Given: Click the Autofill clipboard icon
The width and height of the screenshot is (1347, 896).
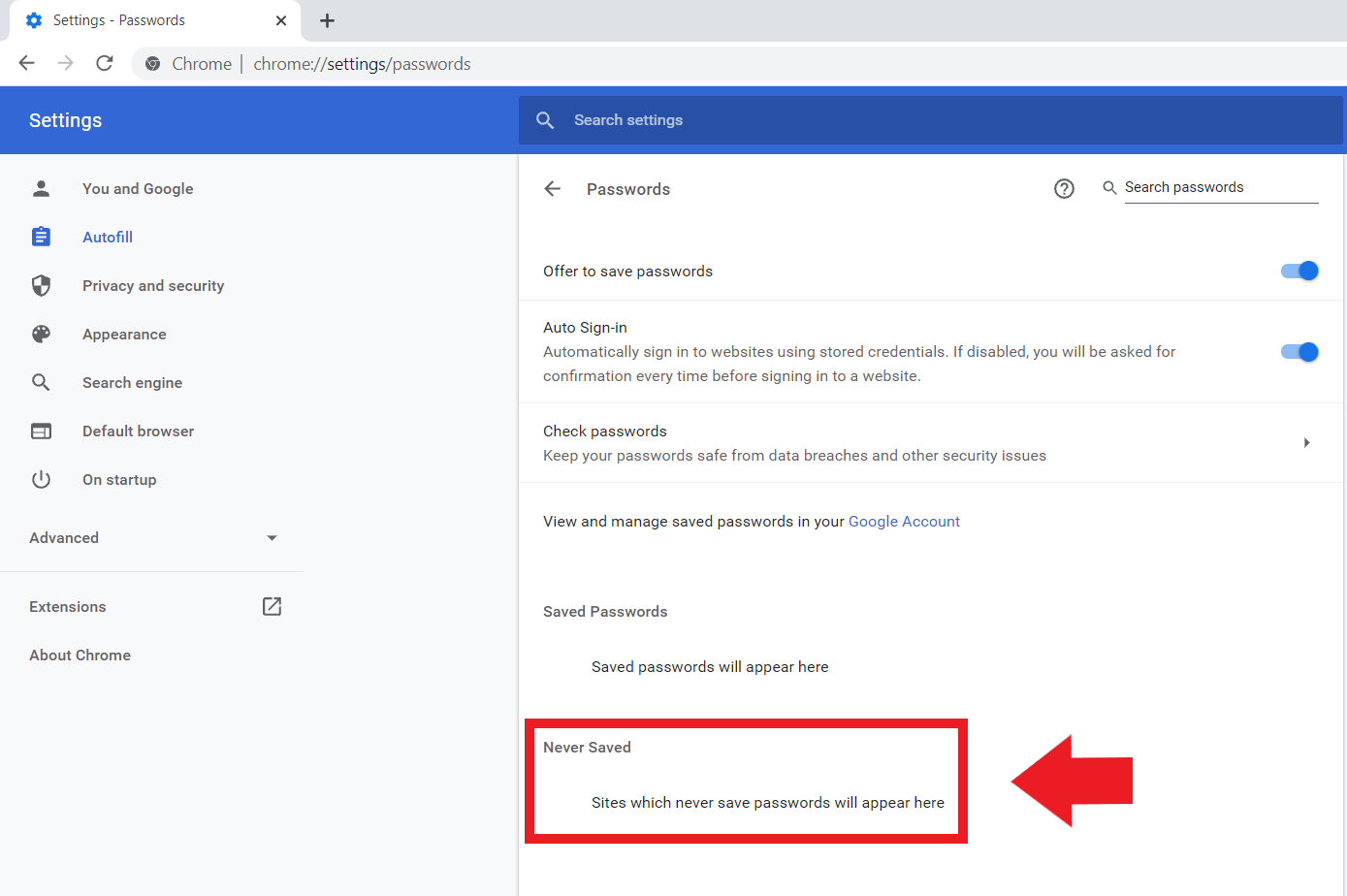Looking at the screenshot, I should click(41, 237).
